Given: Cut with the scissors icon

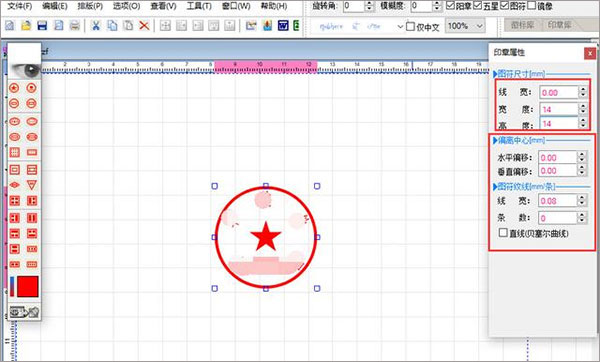Looking at the screenshot, I should 96,26.
